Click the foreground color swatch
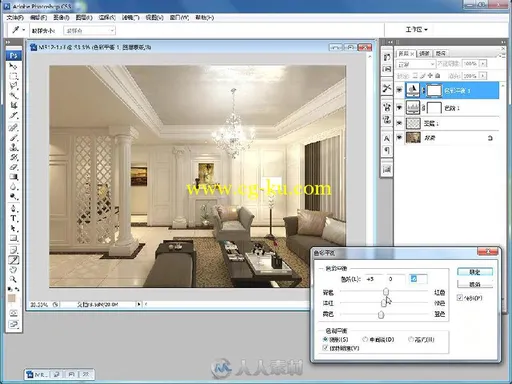The height and width of the screenshot is (384, 512). pos(12,298)
